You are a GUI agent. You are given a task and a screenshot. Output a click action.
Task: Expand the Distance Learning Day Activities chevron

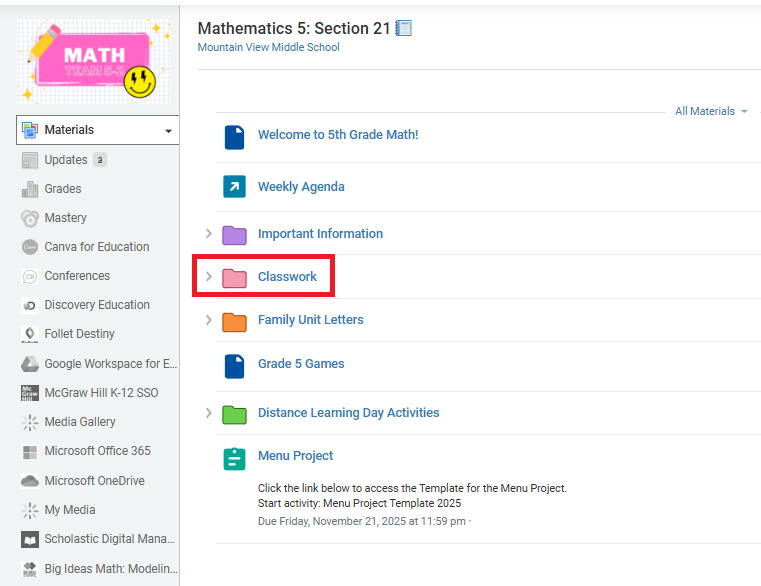[209, 413]
